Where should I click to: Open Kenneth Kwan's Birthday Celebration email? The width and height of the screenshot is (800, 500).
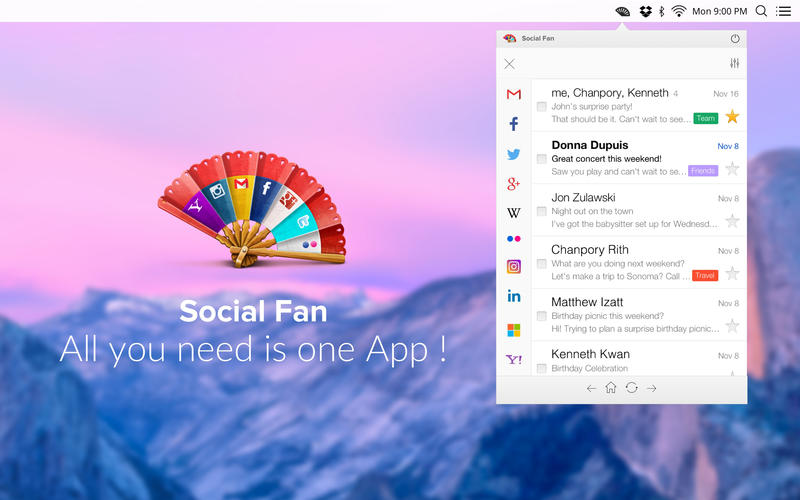click(639, 359)
